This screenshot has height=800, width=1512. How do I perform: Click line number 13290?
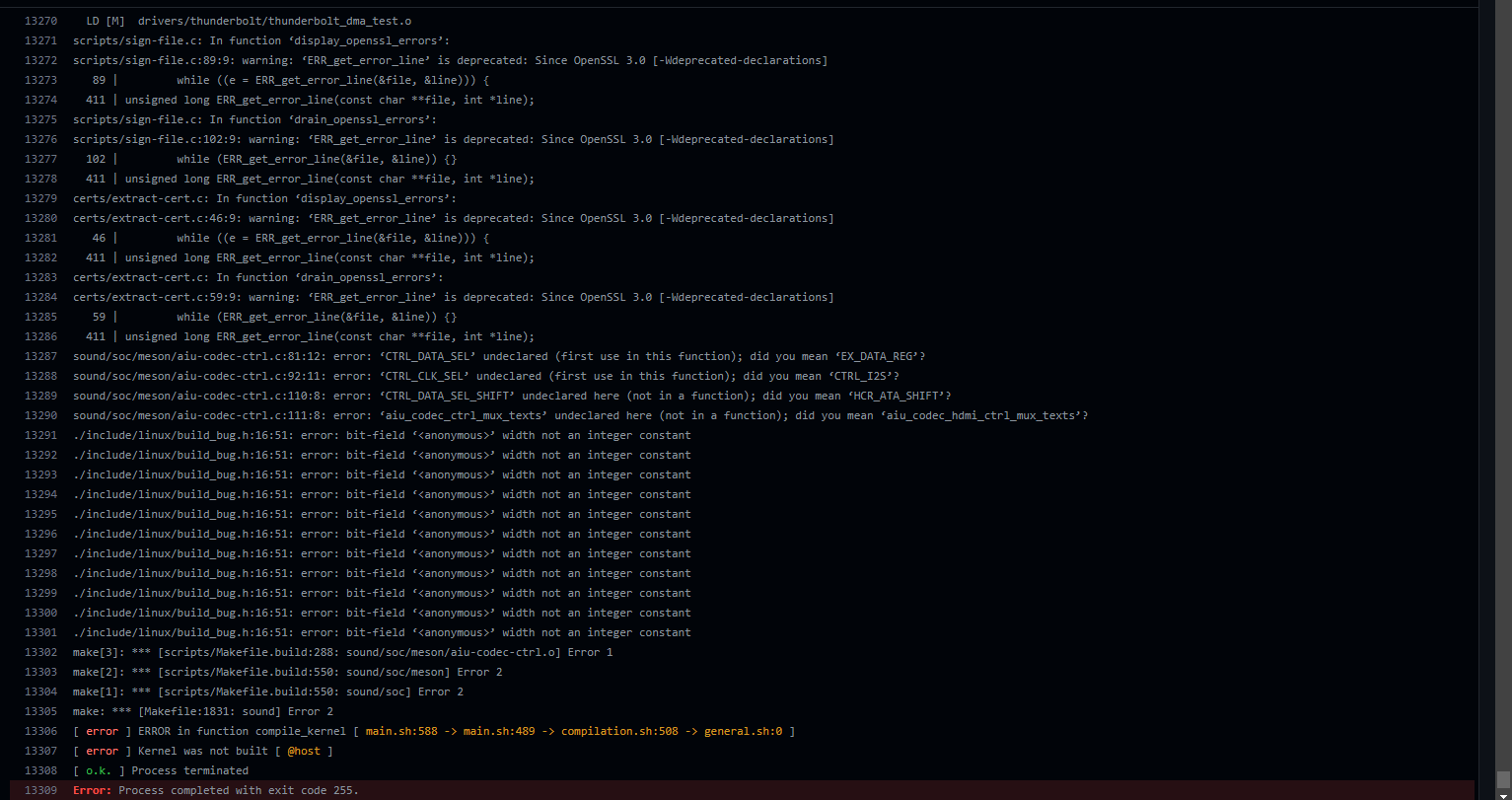coord(40,415)
